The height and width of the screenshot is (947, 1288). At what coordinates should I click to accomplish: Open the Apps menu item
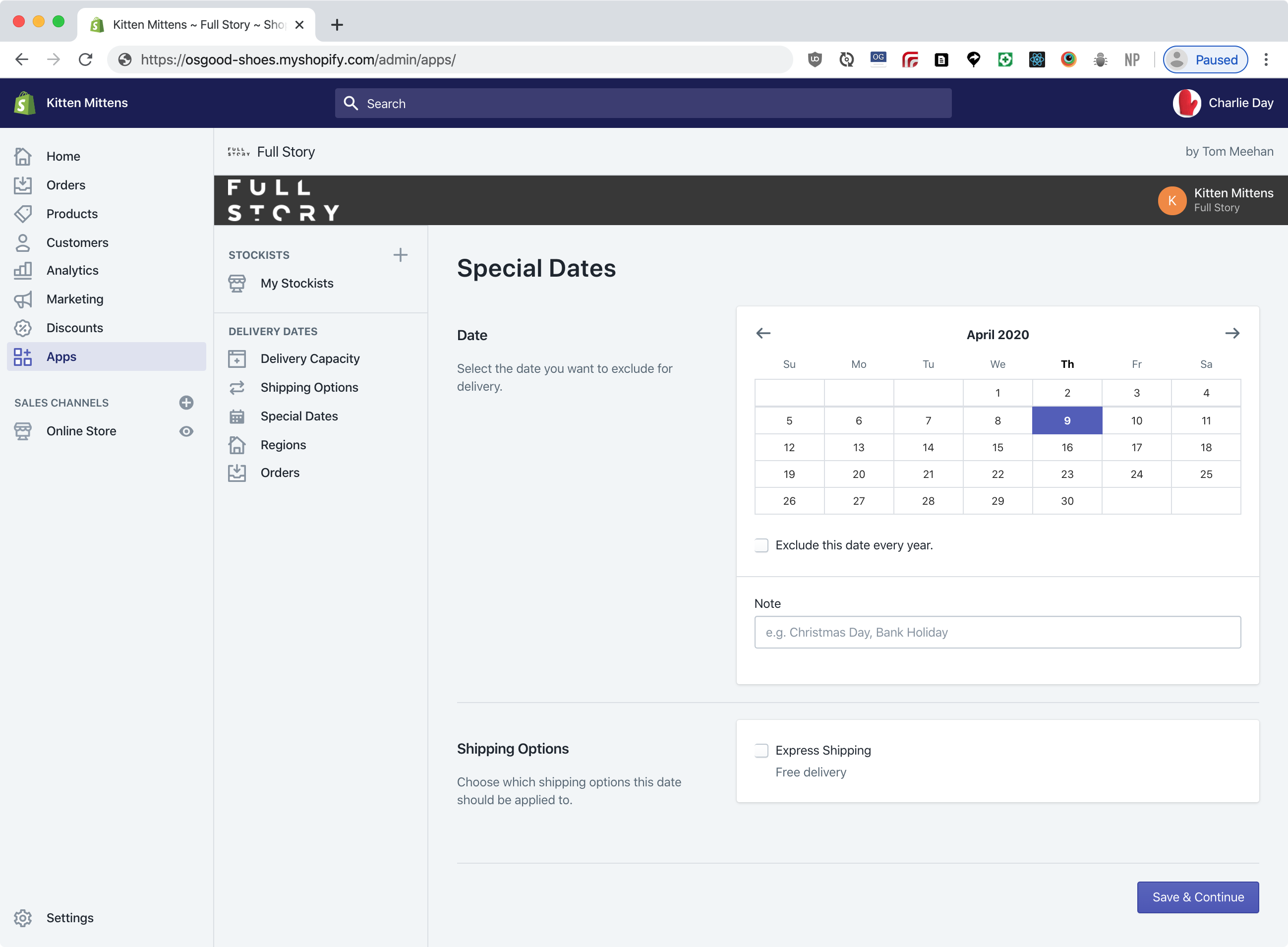click(61, 356)
